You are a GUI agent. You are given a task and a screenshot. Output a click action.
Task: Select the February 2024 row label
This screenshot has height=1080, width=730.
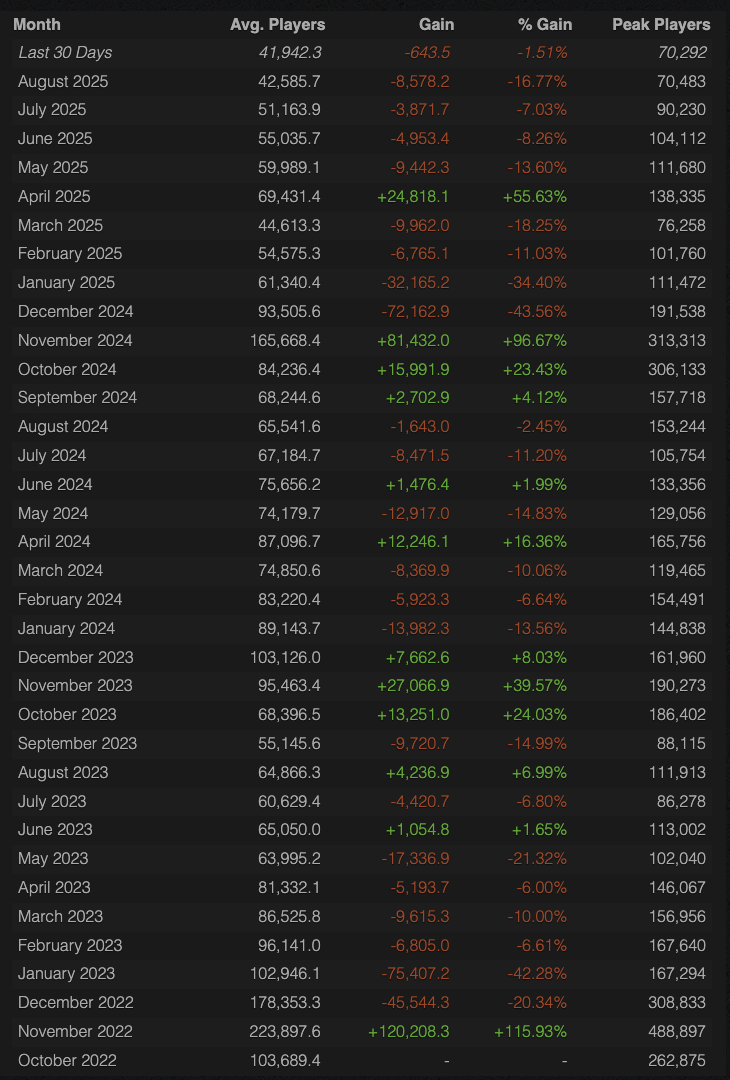click(x=70, y=599)
